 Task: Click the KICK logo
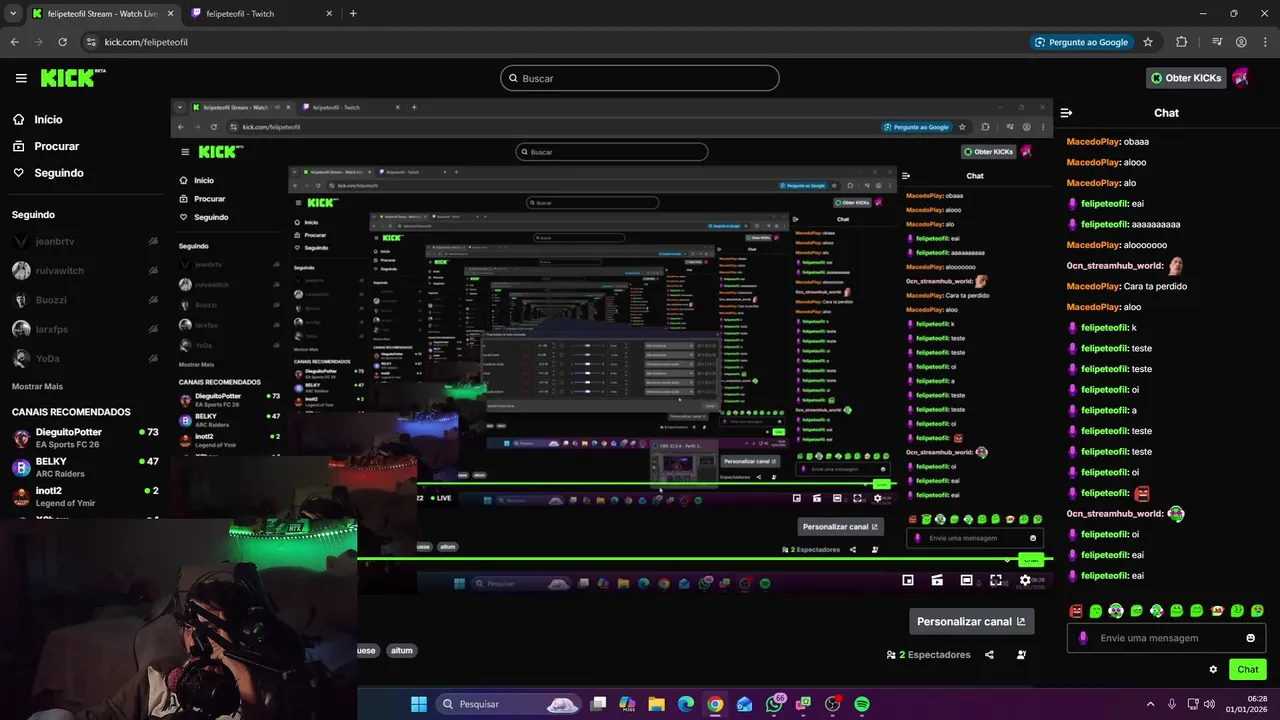pyautogui.click(x=72, y=78)
